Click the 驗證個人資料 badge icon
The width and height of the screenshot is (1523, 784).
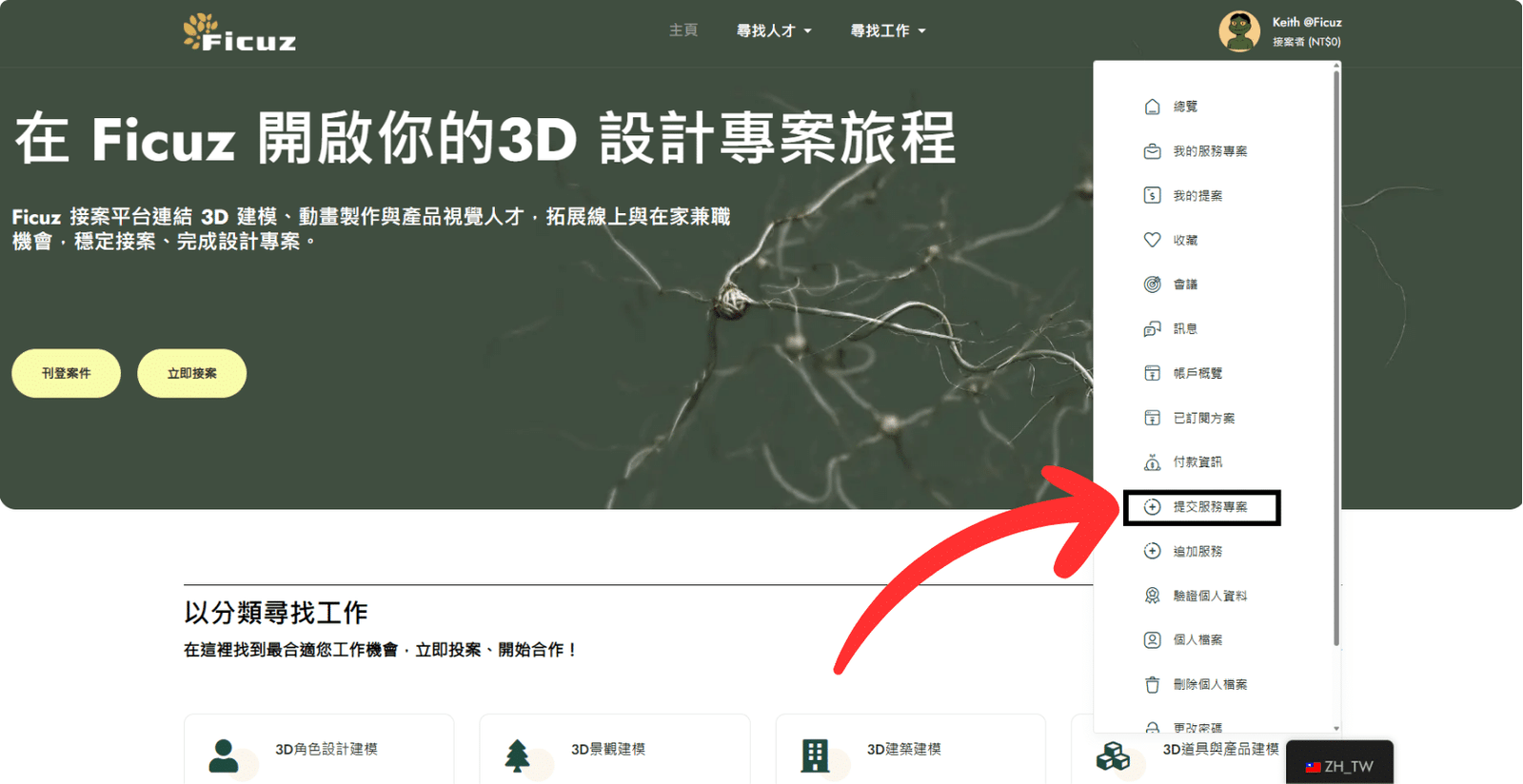pyautogui.click(x=1152, y=596)
